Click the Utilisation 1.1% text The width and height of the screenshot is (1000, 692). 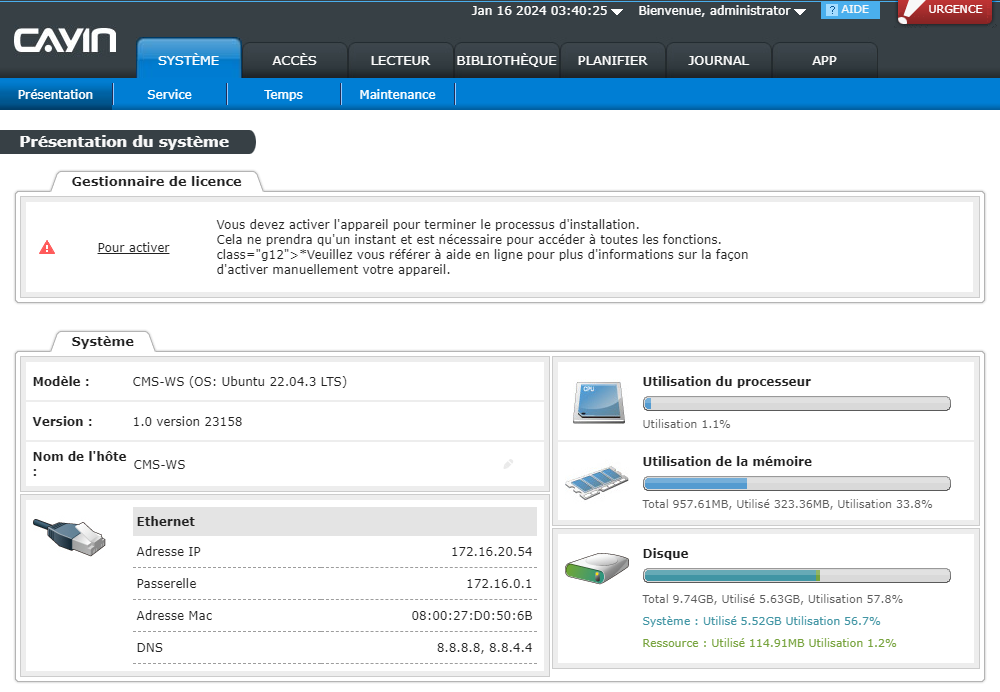click(x=686, y=424)
